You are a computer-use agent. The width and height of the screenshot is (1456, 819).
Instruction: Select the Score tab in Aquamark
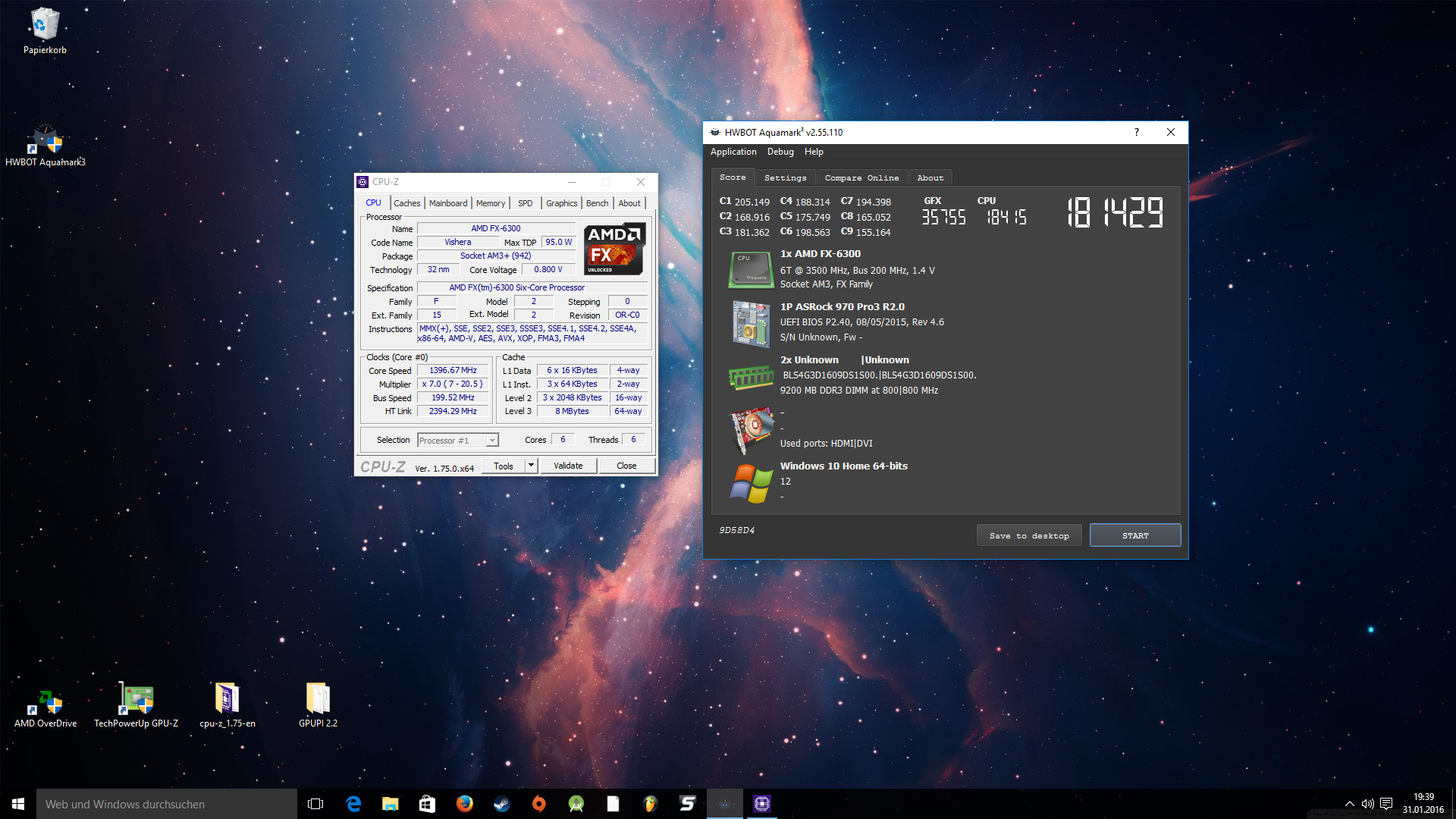tap(733, 177)
